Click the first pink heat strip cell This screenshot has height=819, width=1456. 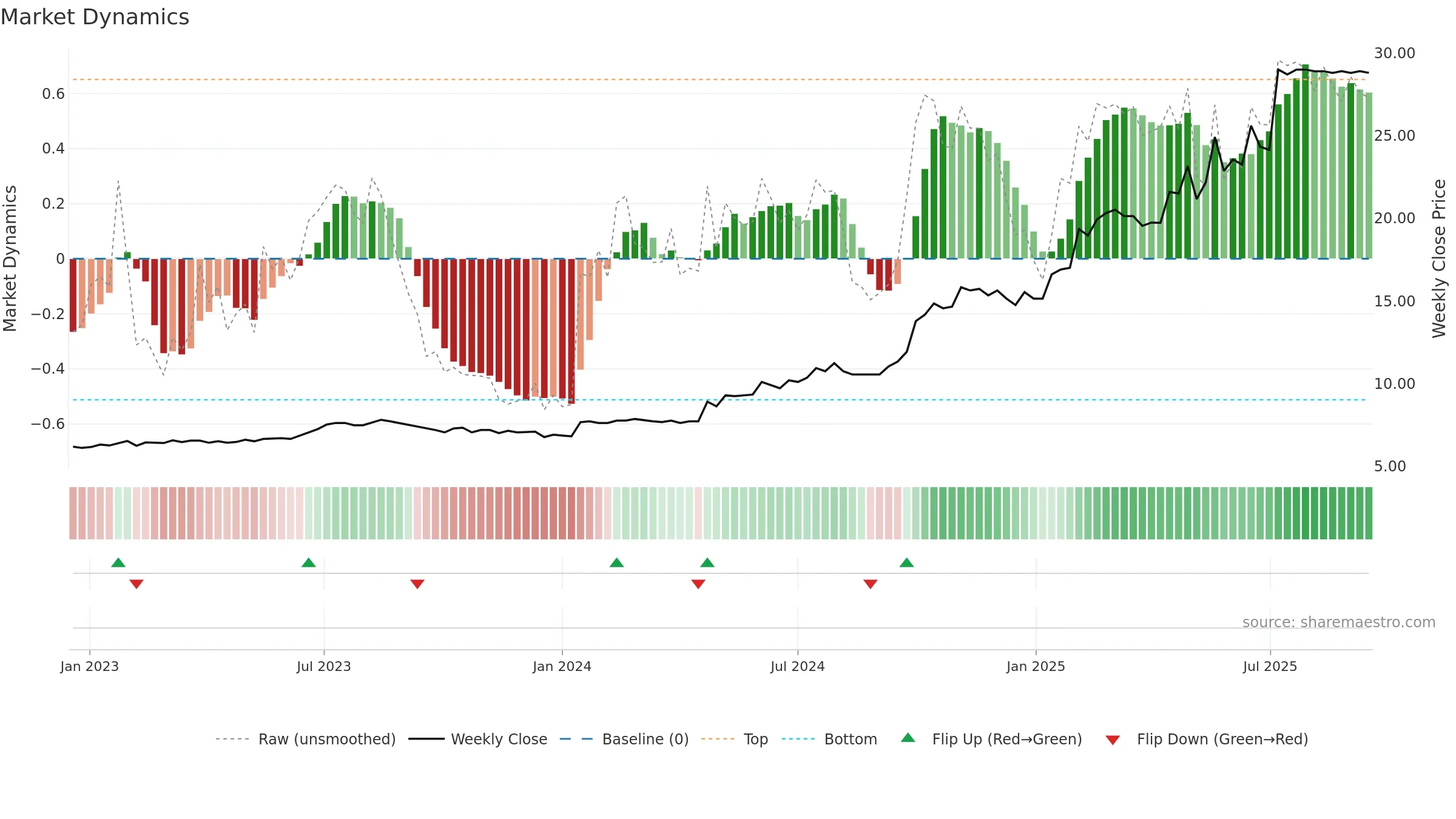(73, 513)
